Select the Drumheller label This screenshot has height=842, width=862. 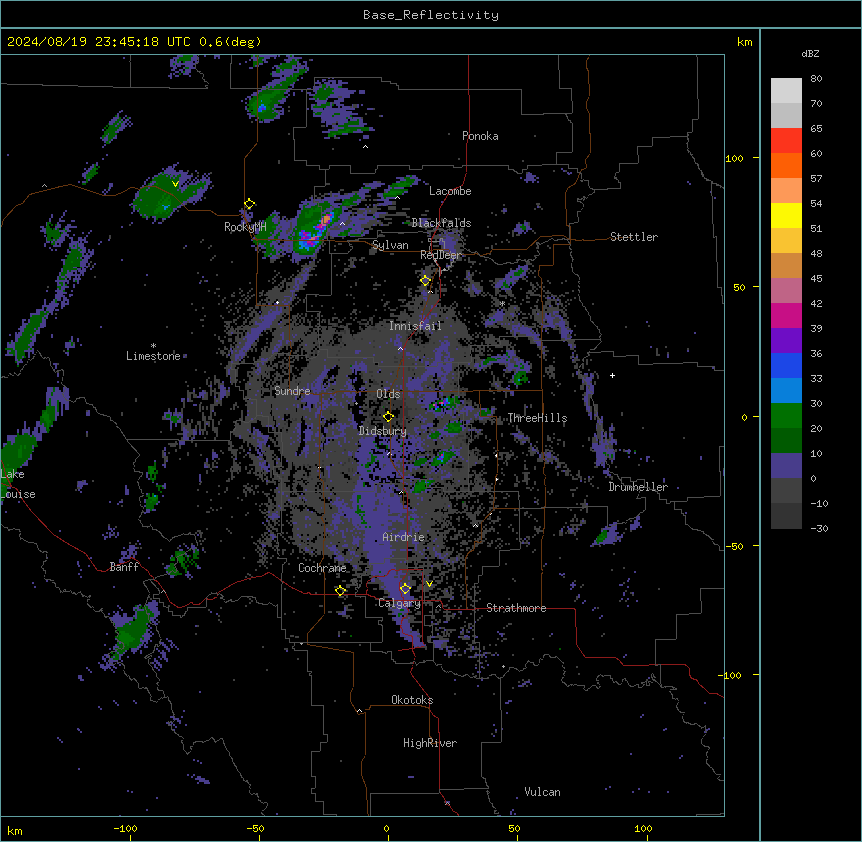click(x=638, y=487)
